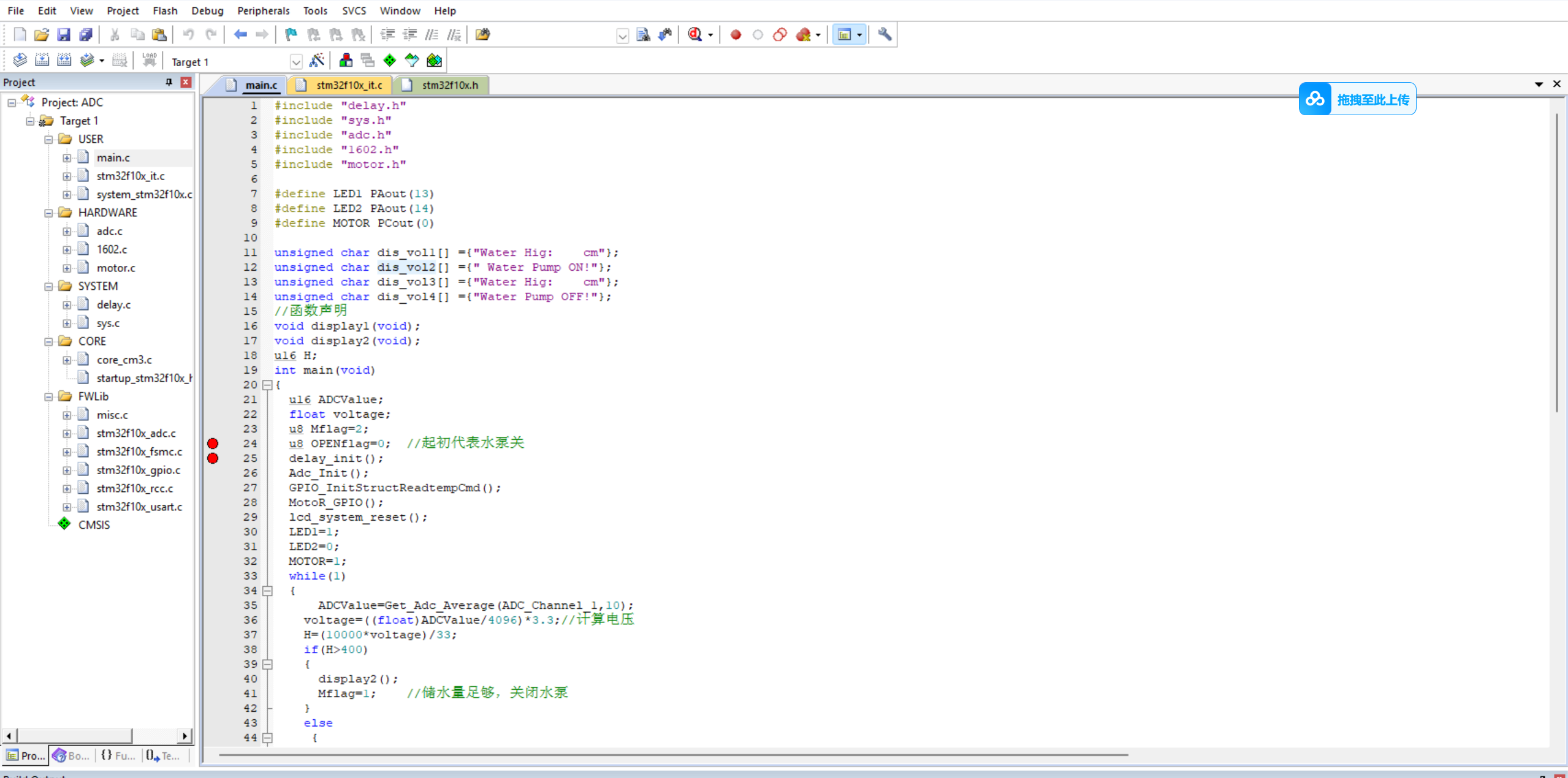Toggle breakpoint marker on line 25
The width and height of the screenshot is (1568, 778).
[213, 458]
